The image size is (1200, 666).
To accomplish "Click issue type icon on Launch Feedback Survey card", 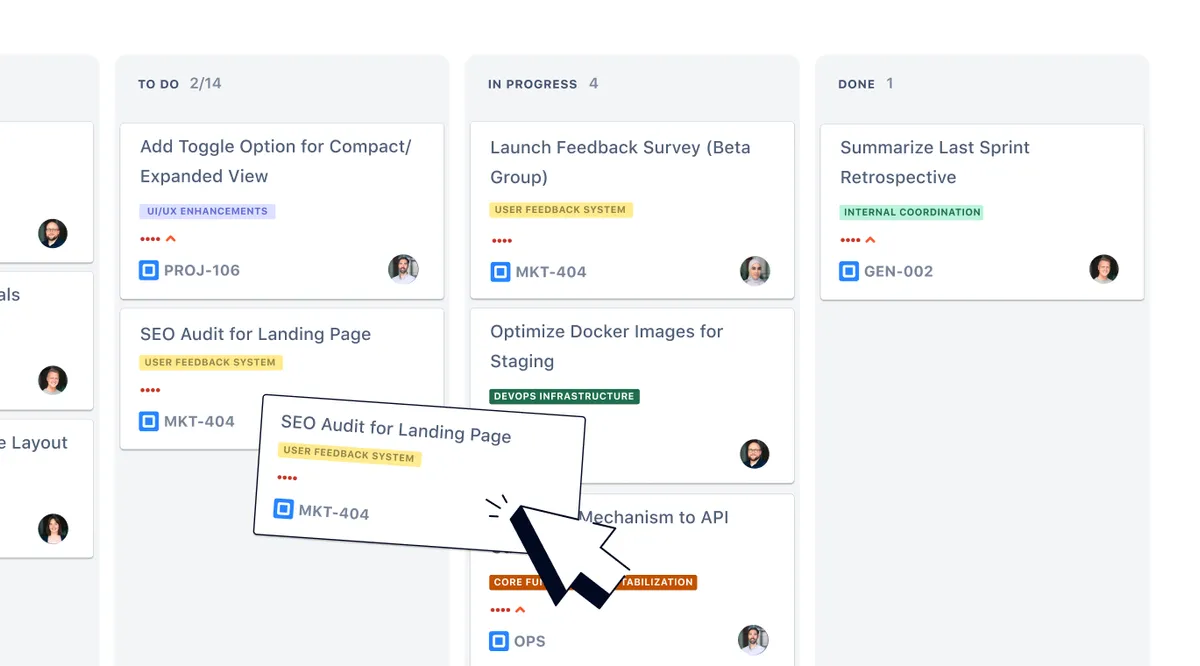I will (x=500, y=271).
